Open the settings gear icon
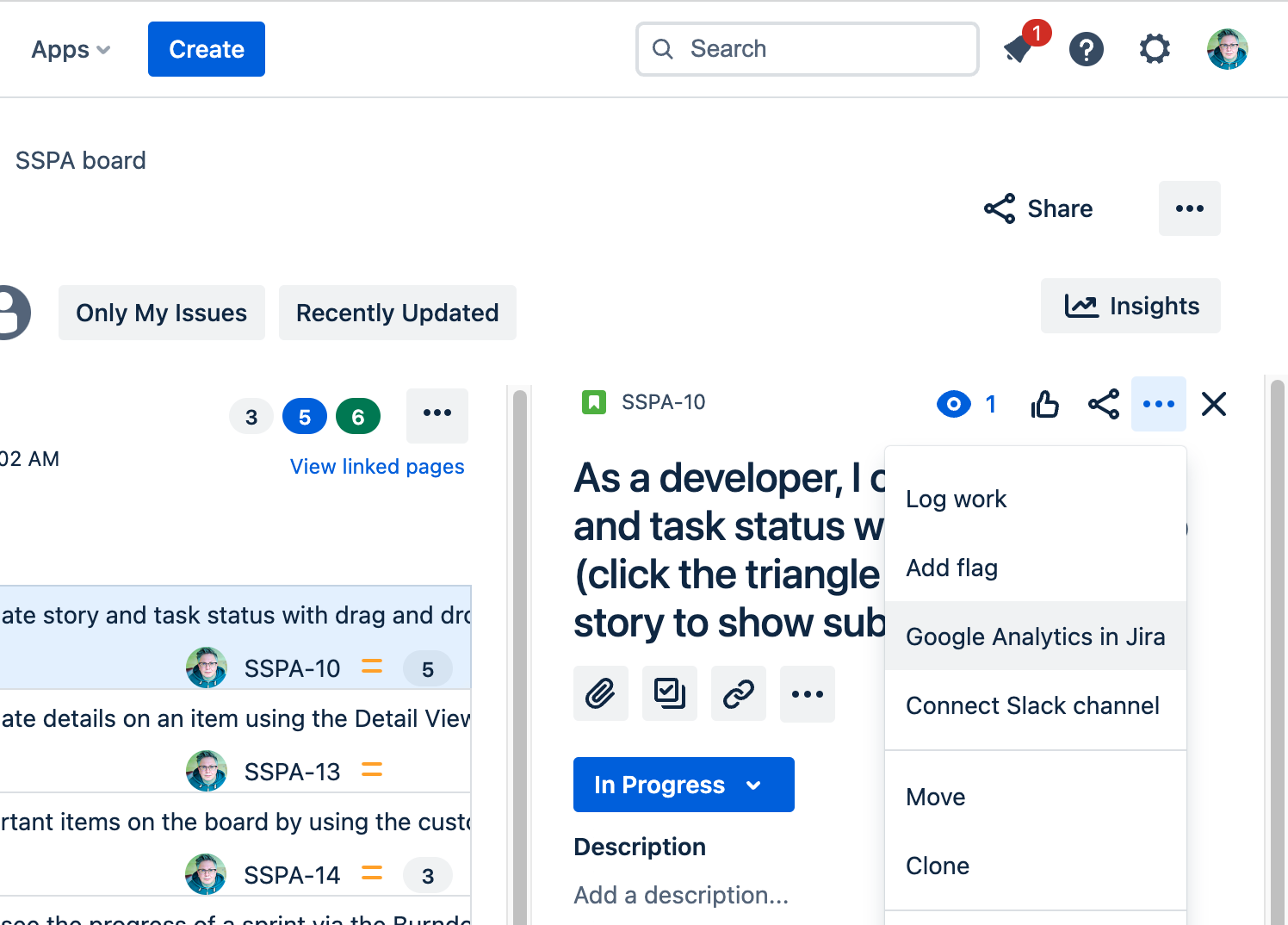Viewport: 1288px width, 925px height. pyautogui.click(x=1155, y=49)
